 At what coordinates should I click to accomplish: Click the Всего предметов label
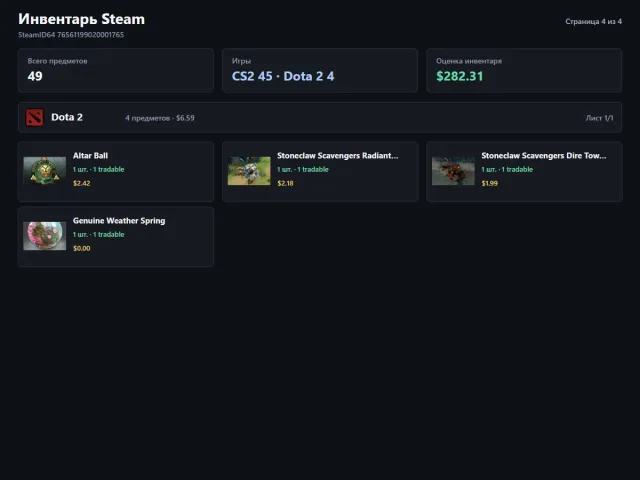point(58,61)
